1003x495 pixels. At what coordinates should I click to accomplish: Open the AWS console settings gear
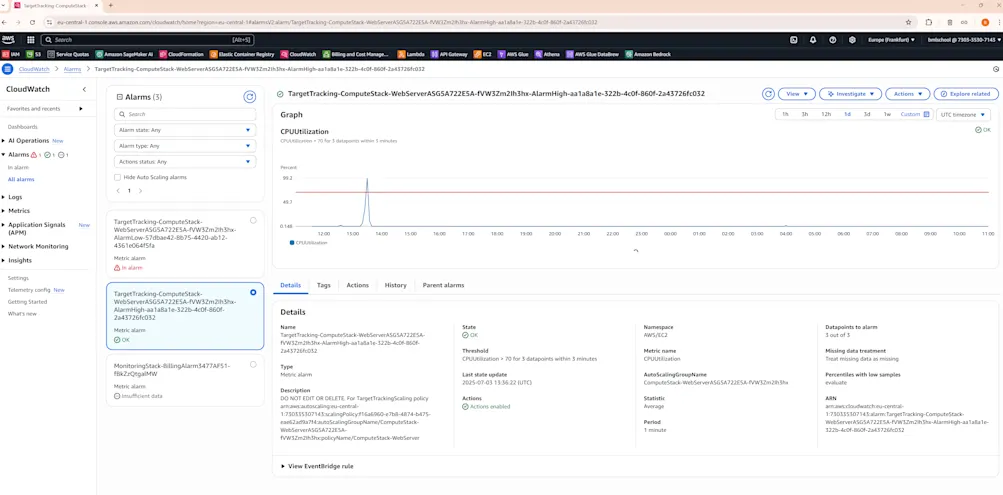pos(852,40)
